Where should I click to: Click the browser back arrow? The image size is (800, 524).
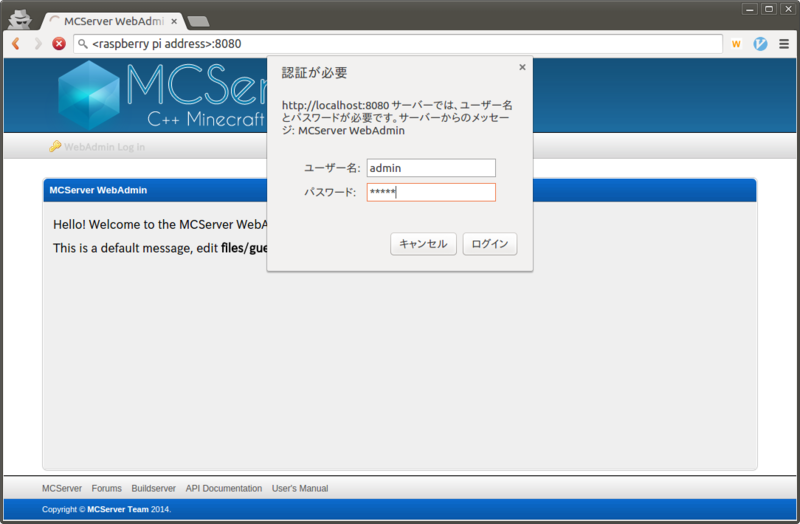(x=16, y=44)
